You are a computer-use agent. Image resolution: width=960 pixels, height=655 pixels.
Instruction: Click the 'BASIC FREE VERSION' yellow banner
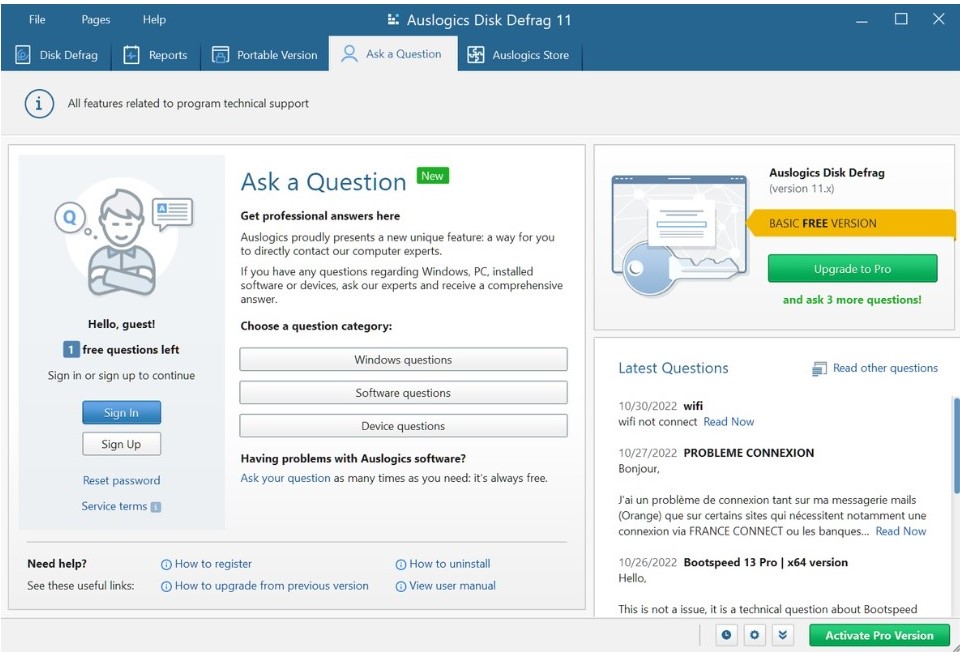pos(851,223)
